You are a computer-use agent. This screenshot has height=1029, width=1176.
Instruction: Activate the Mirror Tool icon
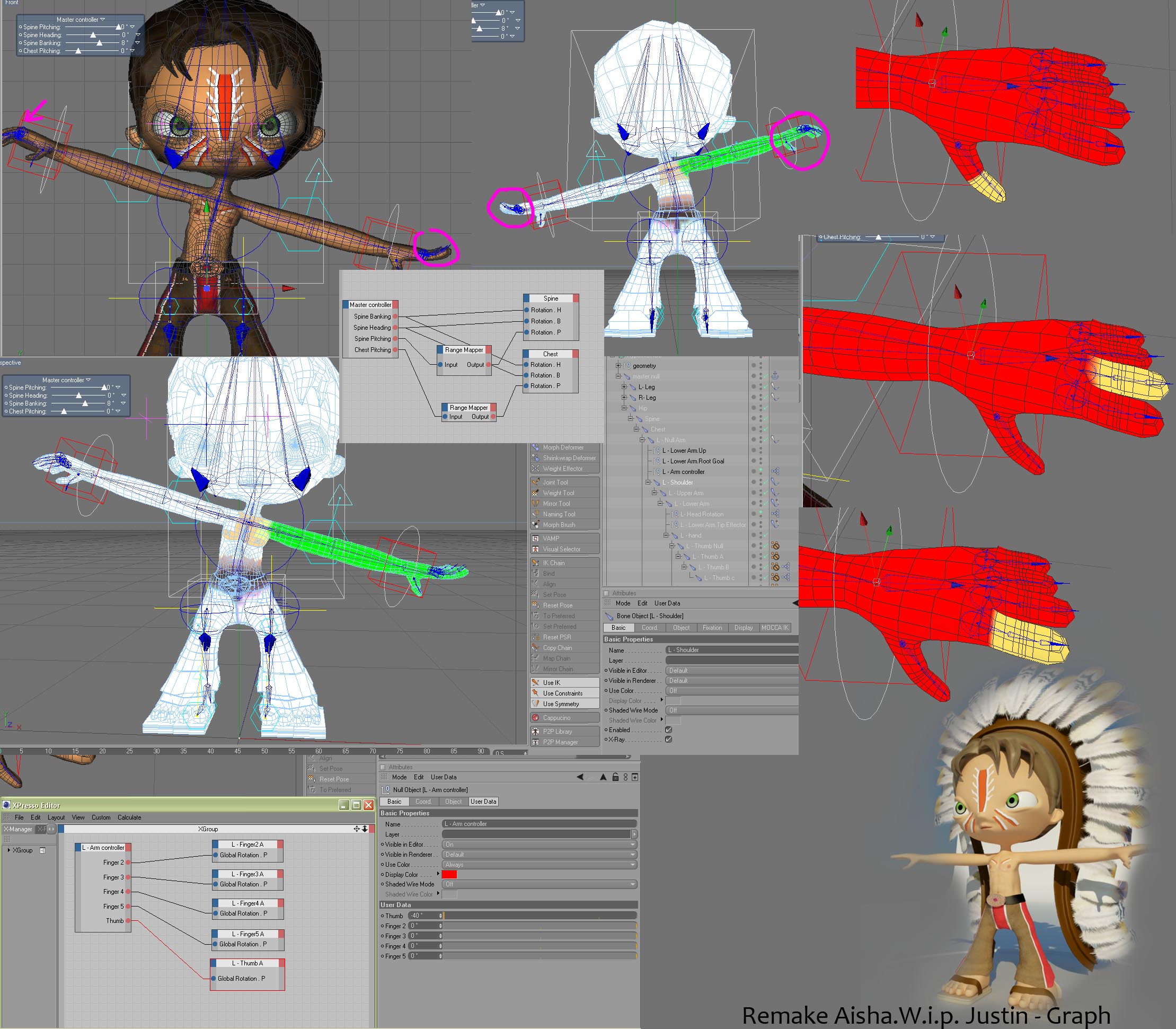pyautogui.click(x=535, y=504)
